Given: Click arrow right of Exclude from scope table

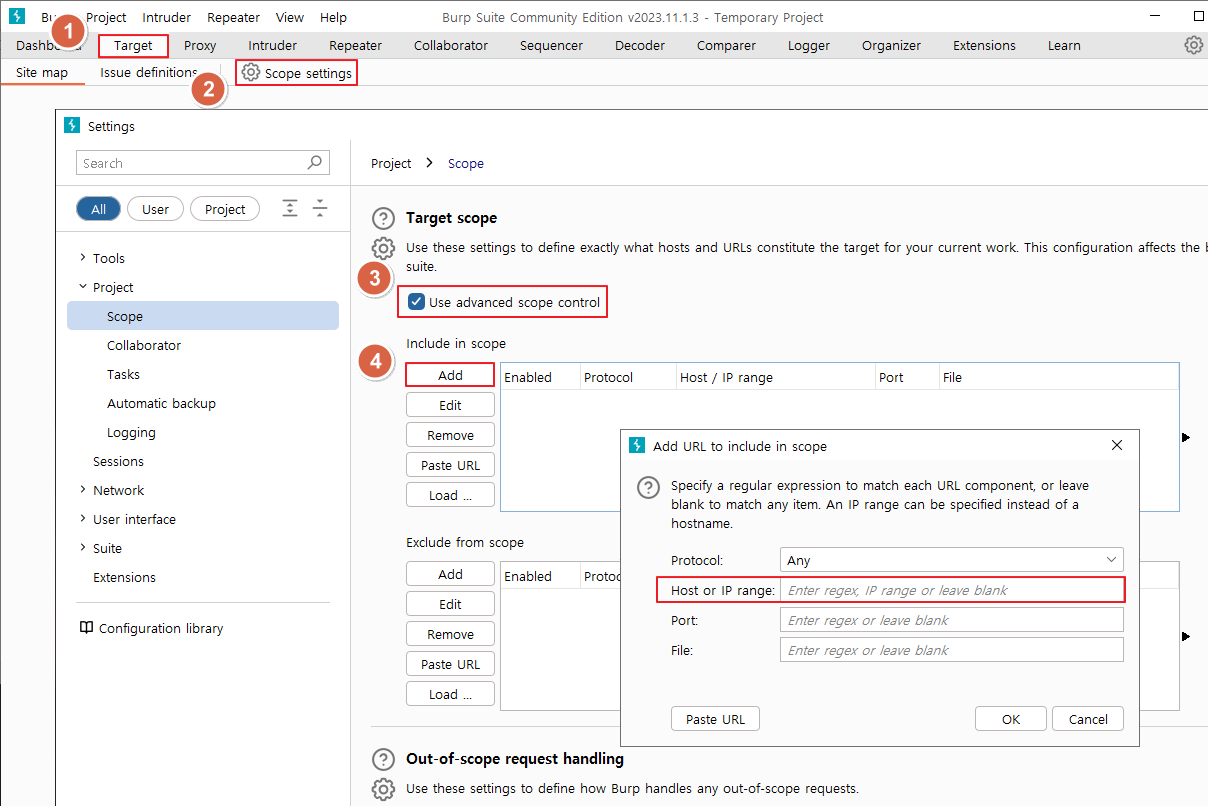Looking at the screenshot, I should pyautogui.click(x=1186, y=636).
